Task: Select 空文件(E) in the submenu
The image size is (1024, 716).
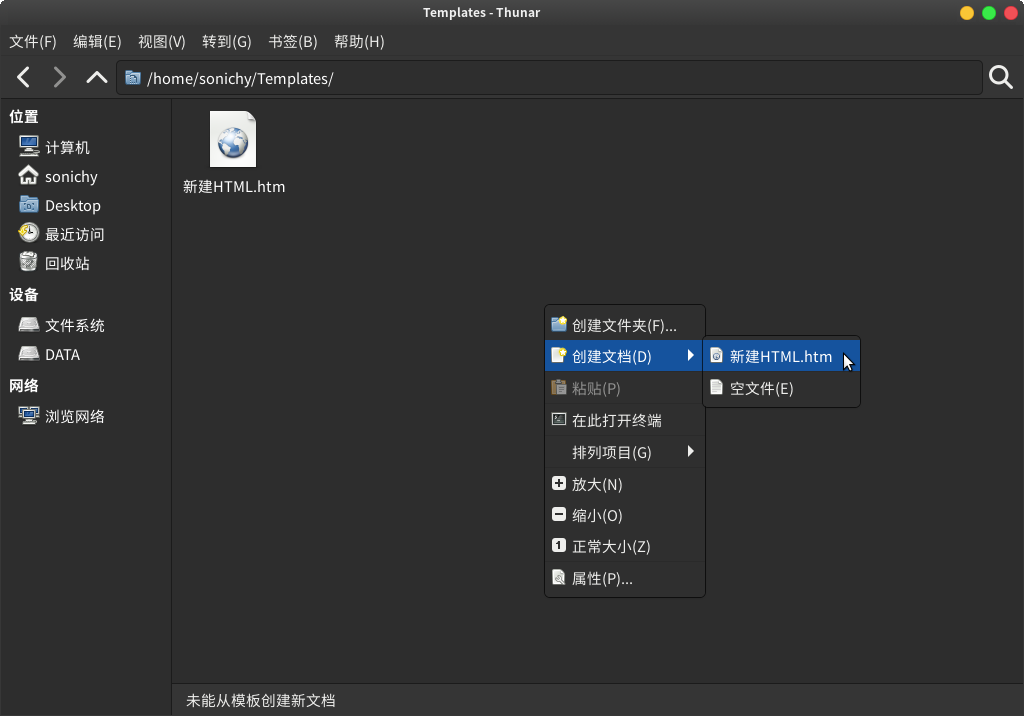Action: (761, 388)
